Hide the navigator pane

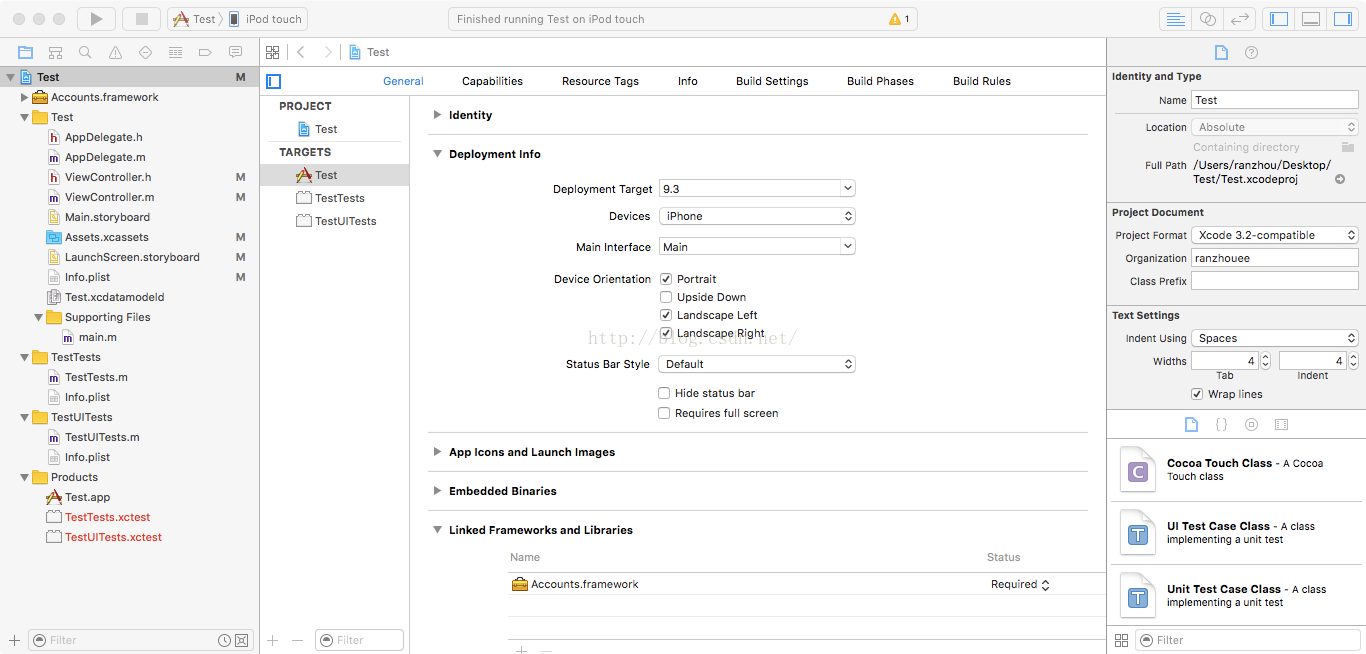click(x=1279, y=19)
